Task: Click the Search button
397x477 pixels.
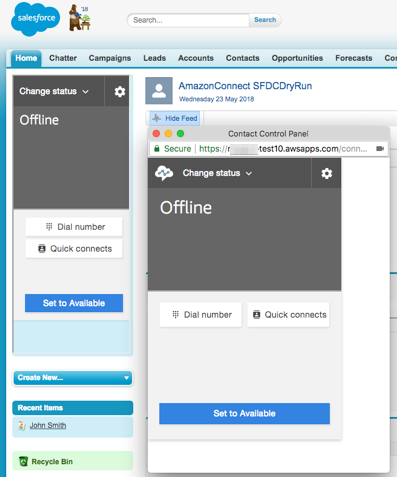Action: (x=265, y=20)
